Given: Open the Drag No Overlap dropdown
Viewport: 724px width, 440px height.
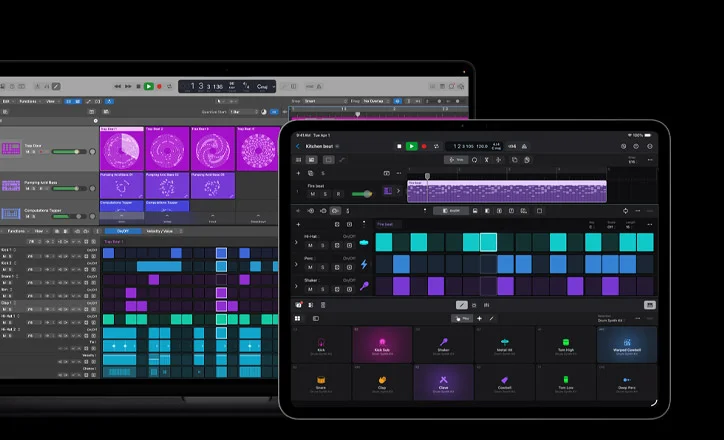Looking at the screenshot, I should coord(376,101).
